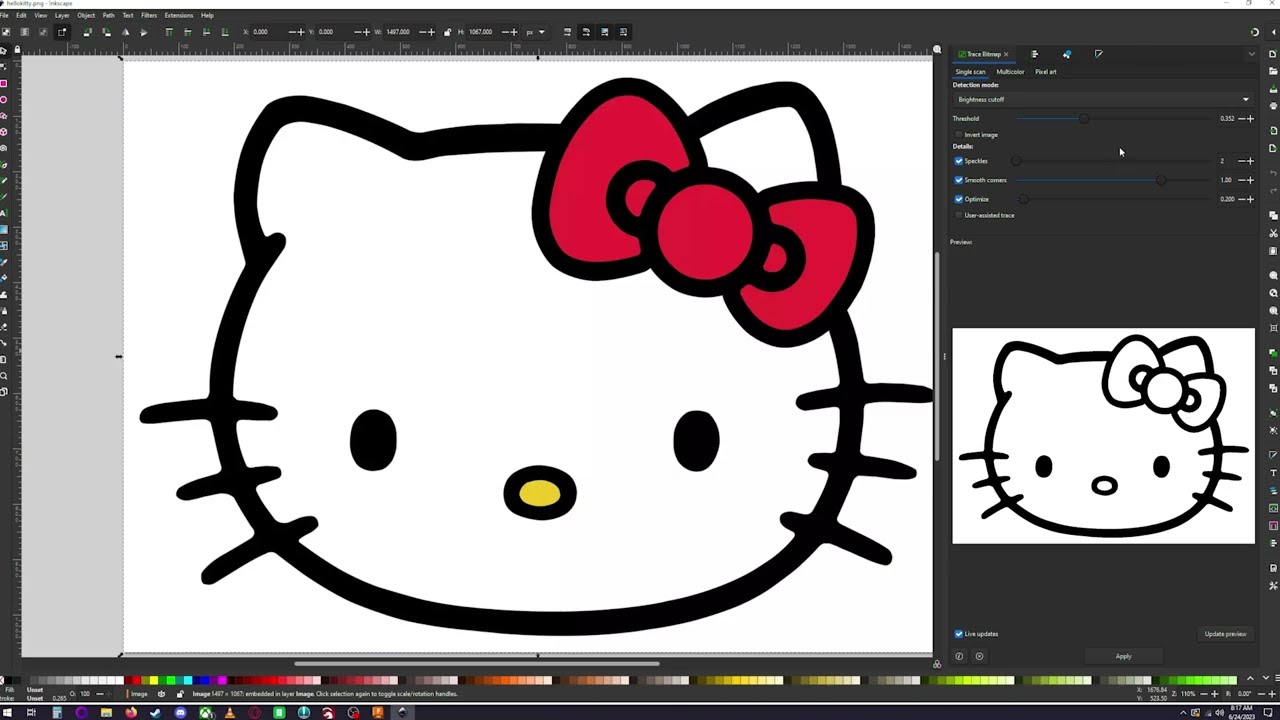Viewport: 1280px width, 720px height.
Task: Click the select all objects toolbar icon
Action: coord(6,32)
